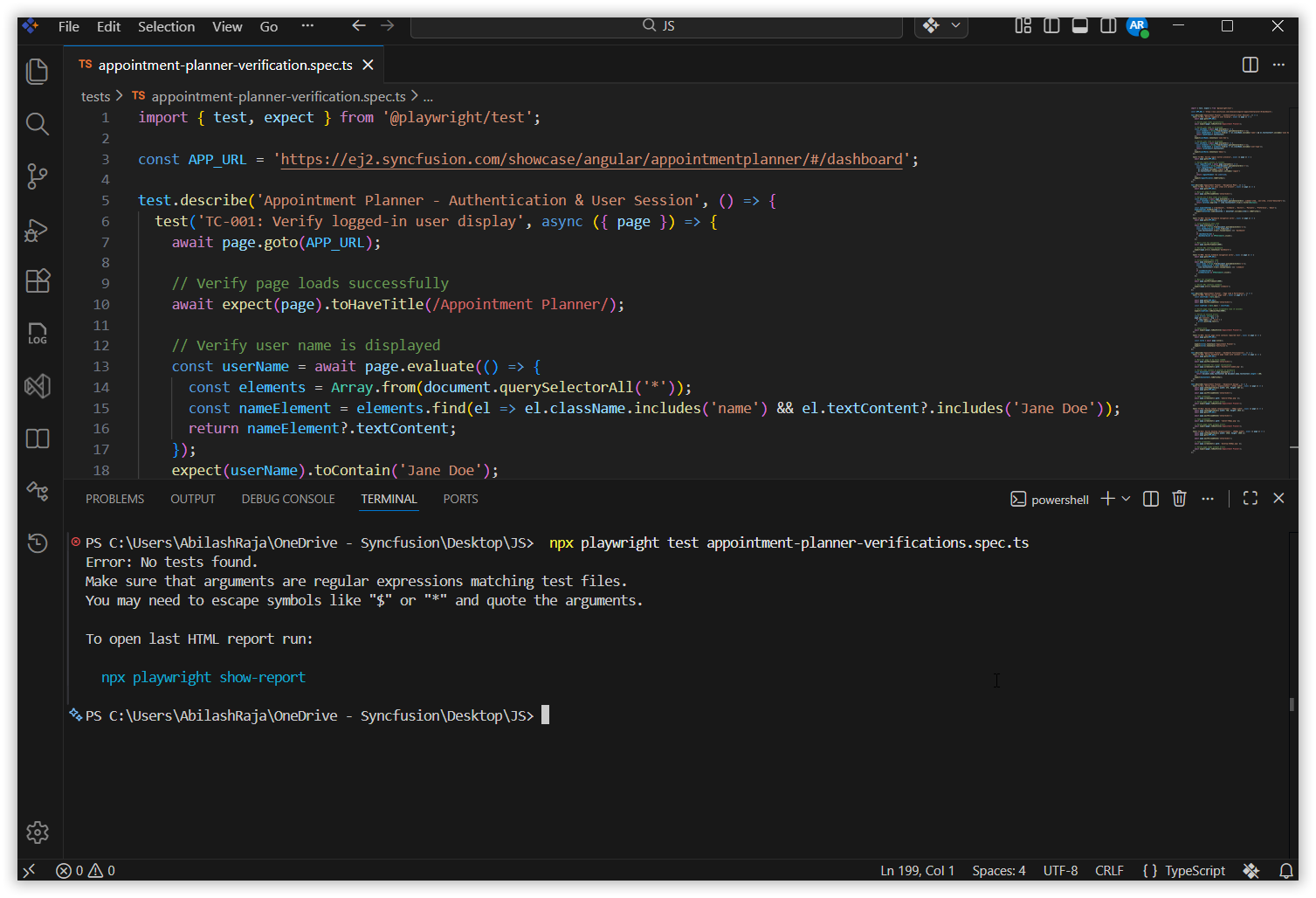Open the Selection menu
1316x898 pixels.
click(x=166, y=26)
